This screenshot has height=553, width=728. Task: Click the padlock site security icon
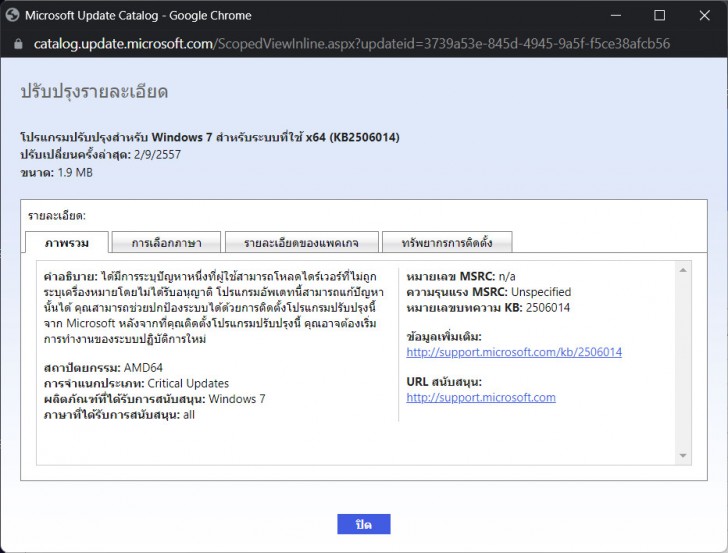(x=18, y=44)
